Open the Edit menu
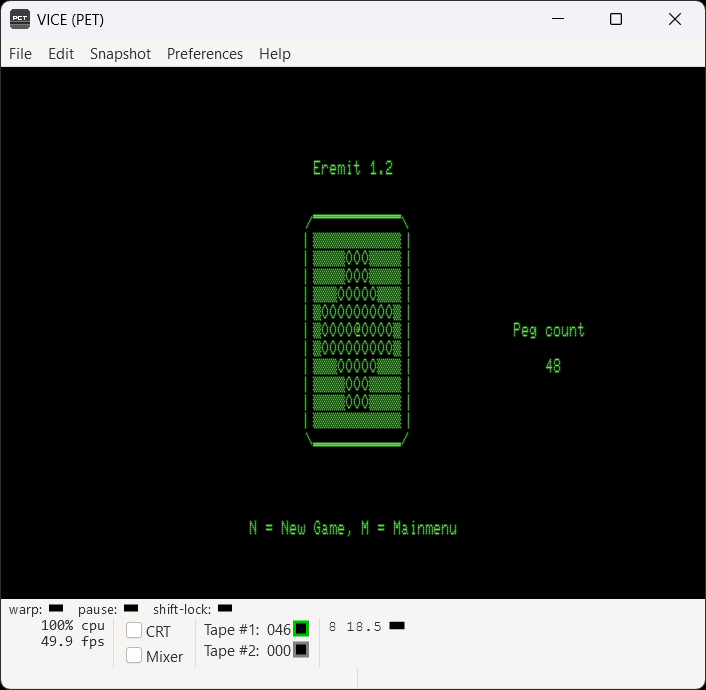 61,54
